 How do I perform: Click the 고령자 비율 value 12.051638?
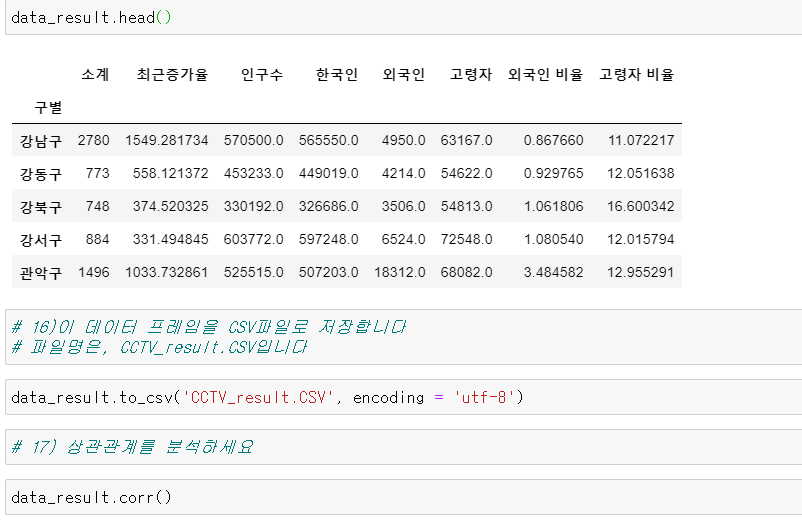pyautogui.click(x=641, y=173)
